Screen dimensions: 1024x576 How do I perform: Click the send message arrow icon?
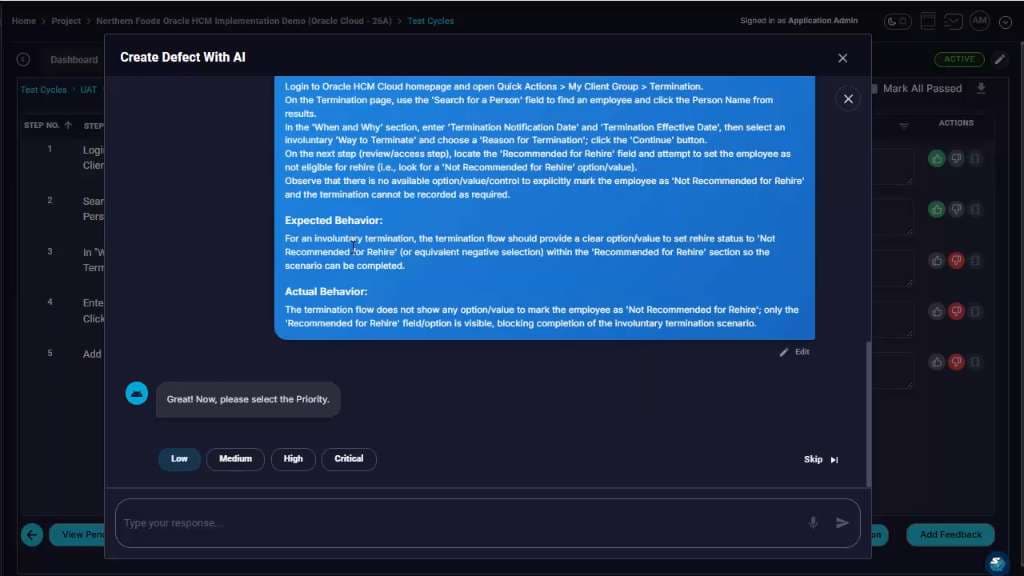(842, 522)
